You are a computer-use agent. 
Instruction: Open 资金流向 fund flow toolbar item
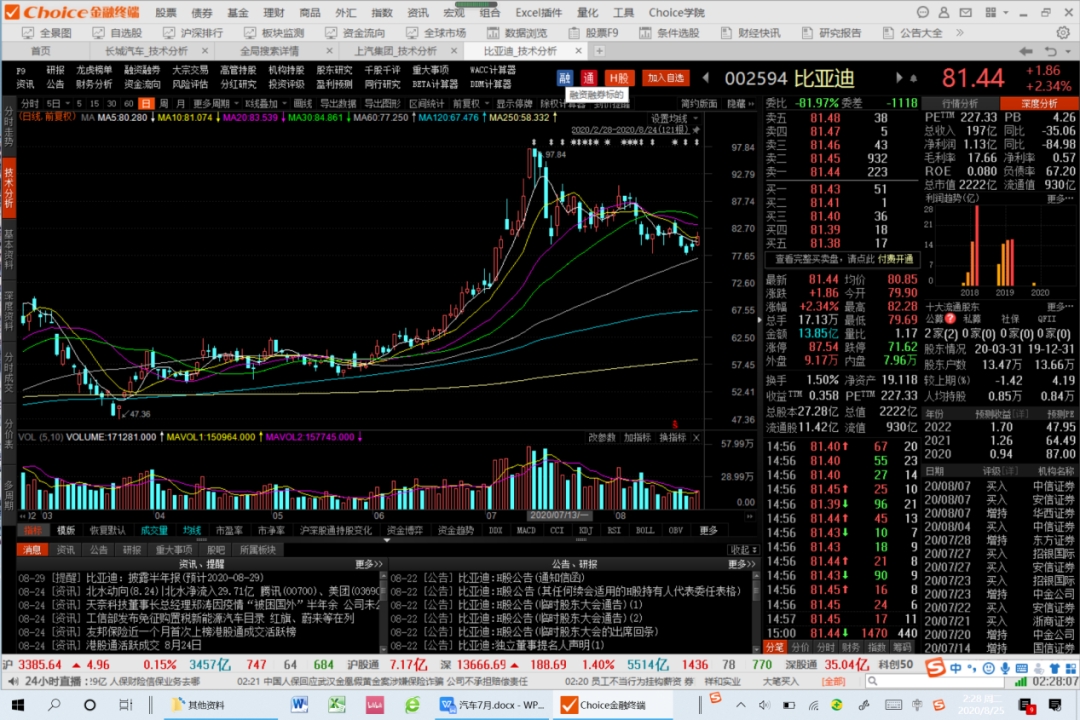point(355,32)
